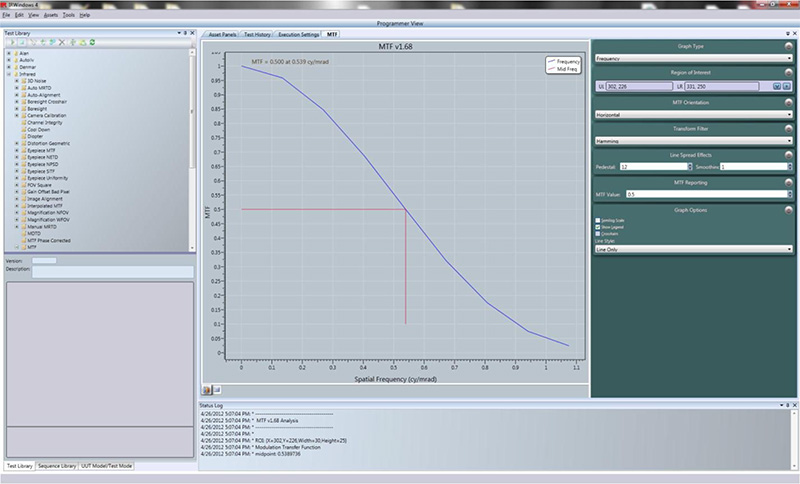The height and width of the screenshot is (484, 800).
Task: Open the Transform Filter Hamming dropdown
Action: point(693,141)
